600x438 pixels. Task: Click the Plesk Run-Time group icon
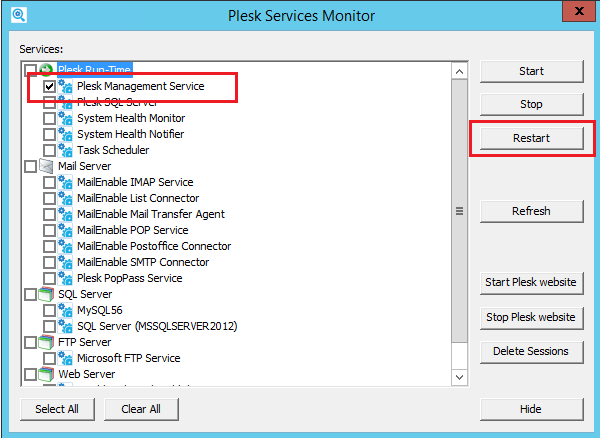46,71
